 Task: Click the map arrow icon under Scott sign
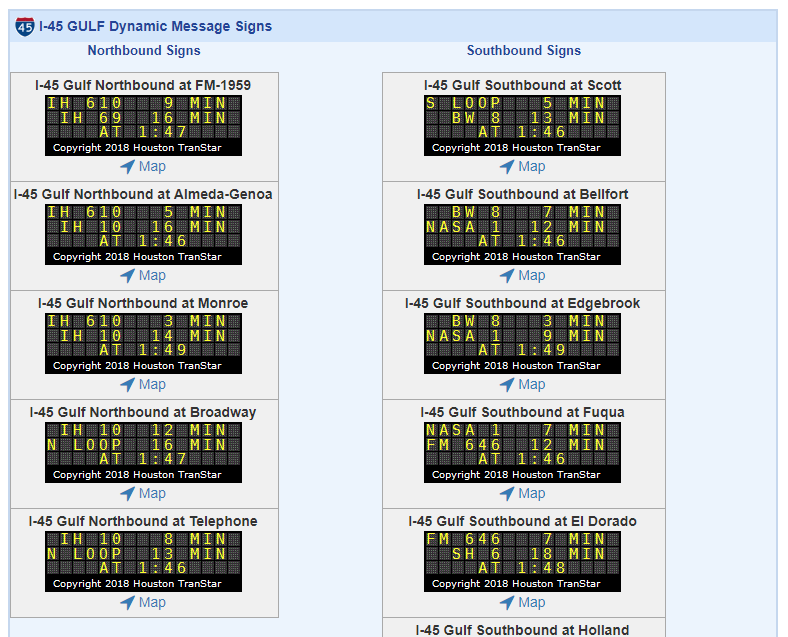coord(507,166)
